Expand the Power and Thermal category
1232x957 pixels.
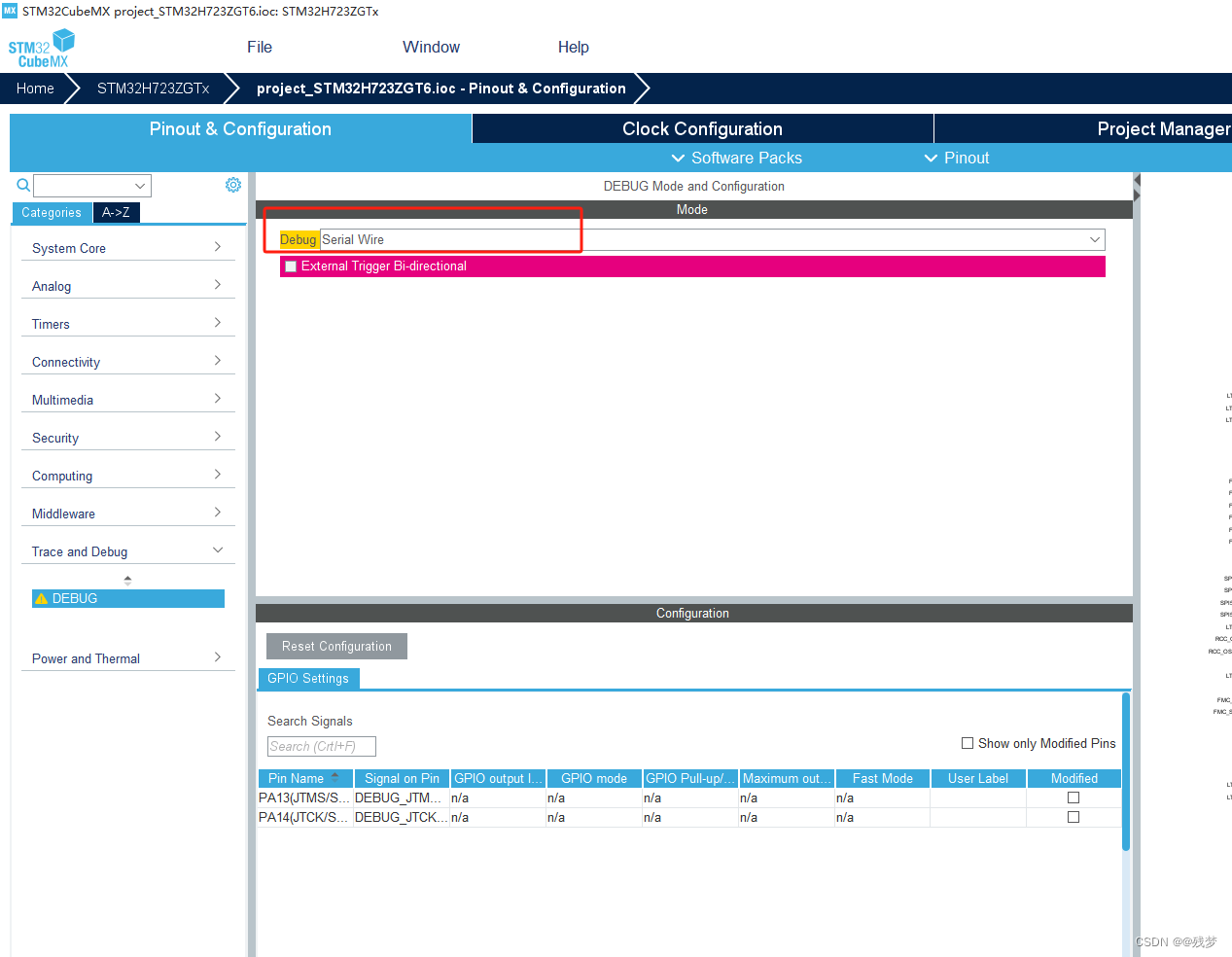tap(127, 658)
